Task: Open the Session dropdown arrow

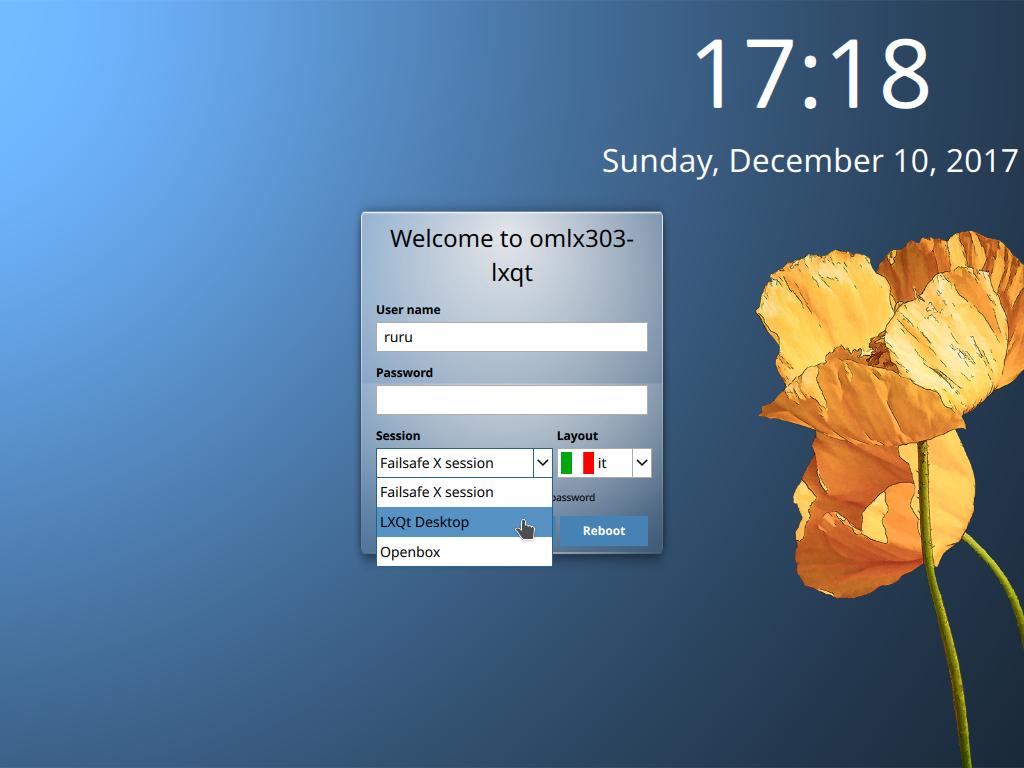Action: [542, 463]
